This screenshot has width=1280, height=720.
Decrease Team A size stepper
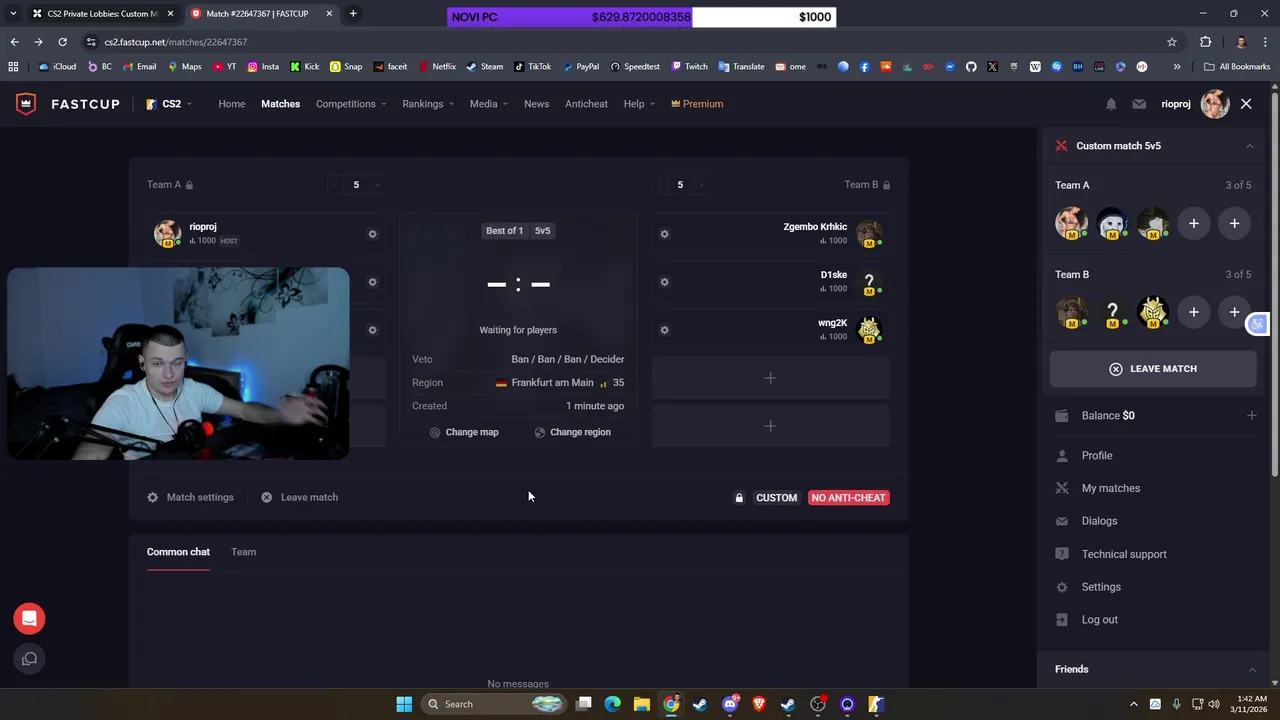(335, 185)
